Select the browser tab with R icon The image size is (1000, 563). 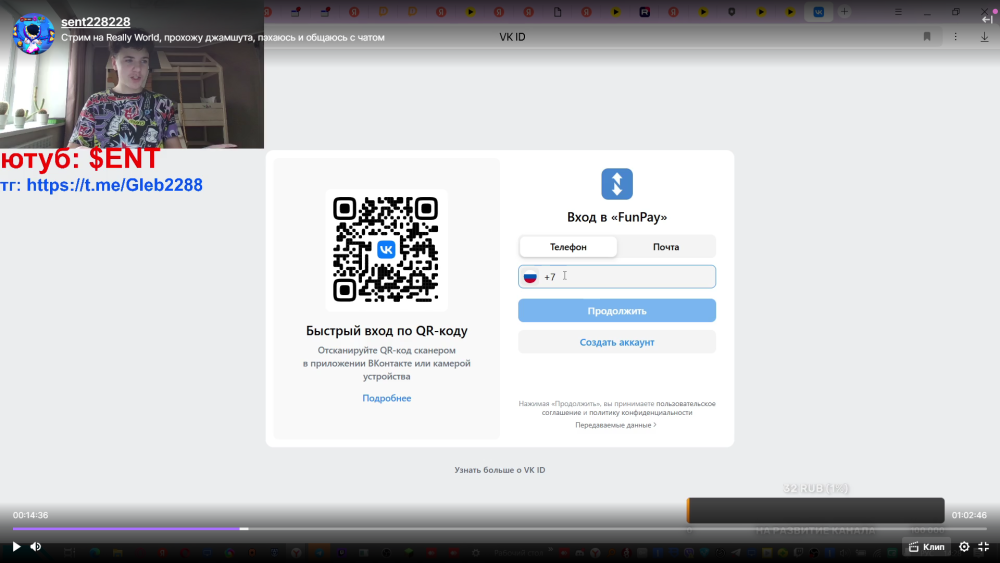[645, 11]
